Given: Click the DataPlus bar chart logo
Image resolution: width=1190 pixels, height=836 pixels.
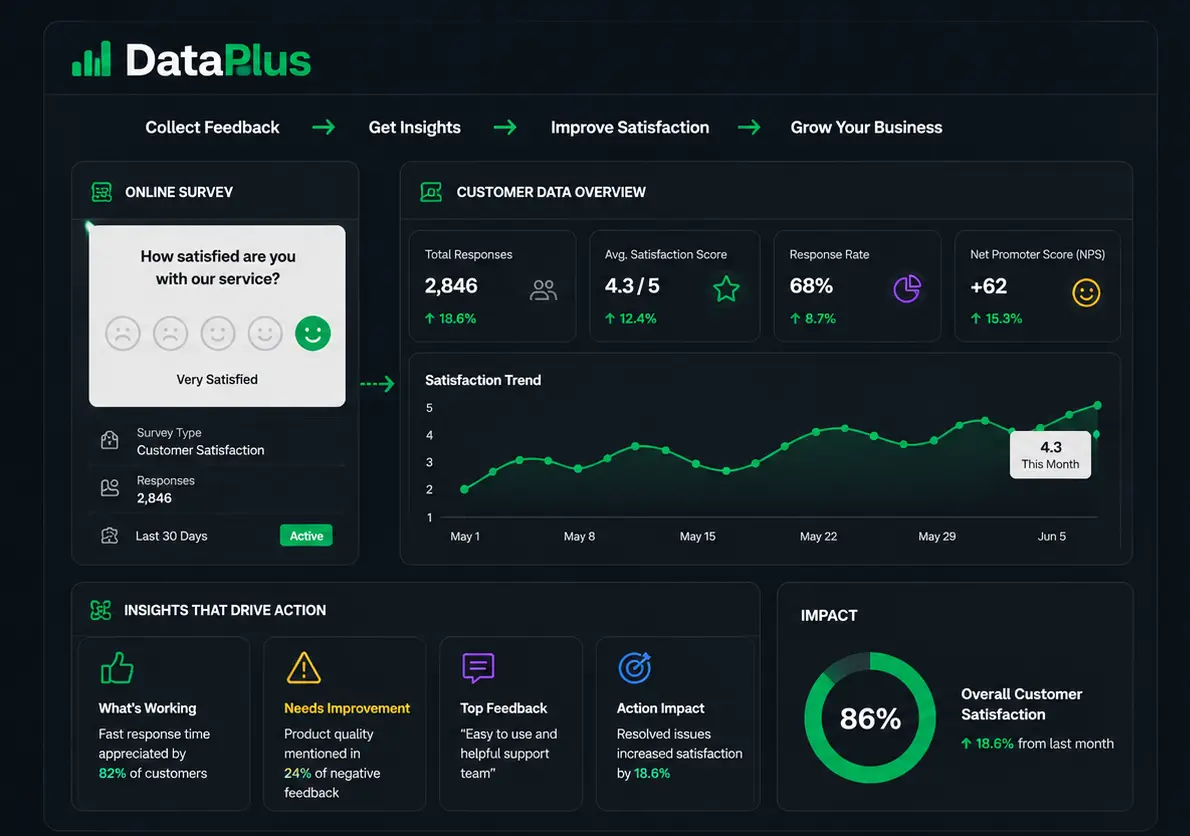Looking at the screenshot, I should click(91, 58).
